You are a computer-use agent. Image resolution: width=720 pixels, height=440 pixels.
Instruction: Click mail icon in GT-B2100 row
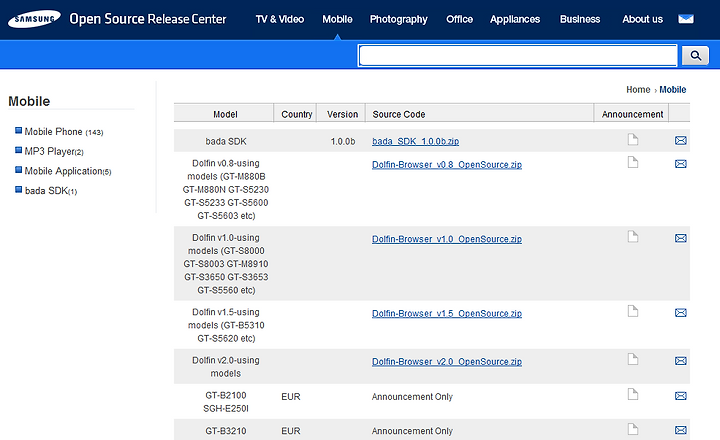click(x=681, y=395)
